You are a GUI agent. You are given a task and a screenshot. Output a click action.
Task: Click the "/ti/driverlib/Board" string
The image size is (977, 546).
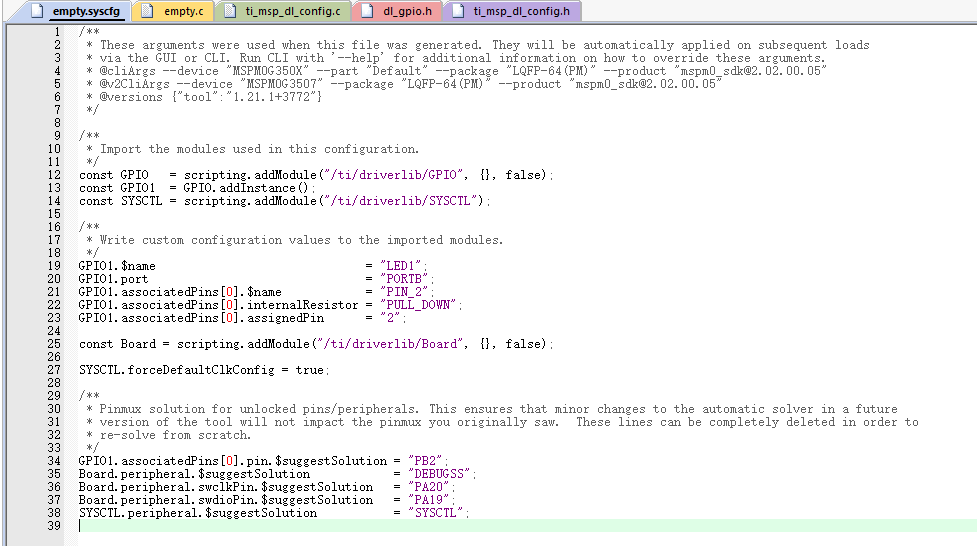[x=390, y=344]
